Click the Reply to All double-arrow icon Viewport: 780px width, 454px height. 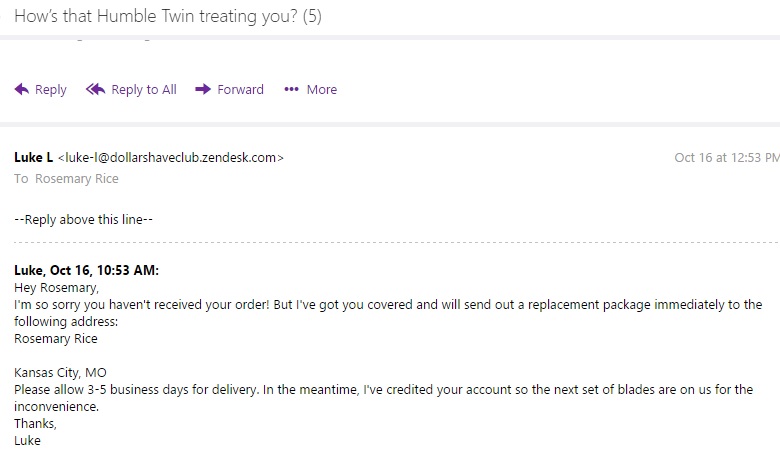pos(95,90)
